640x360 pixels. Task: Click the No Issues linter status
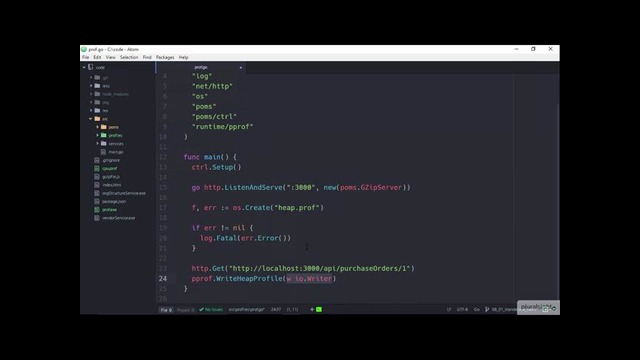(211, 309)
